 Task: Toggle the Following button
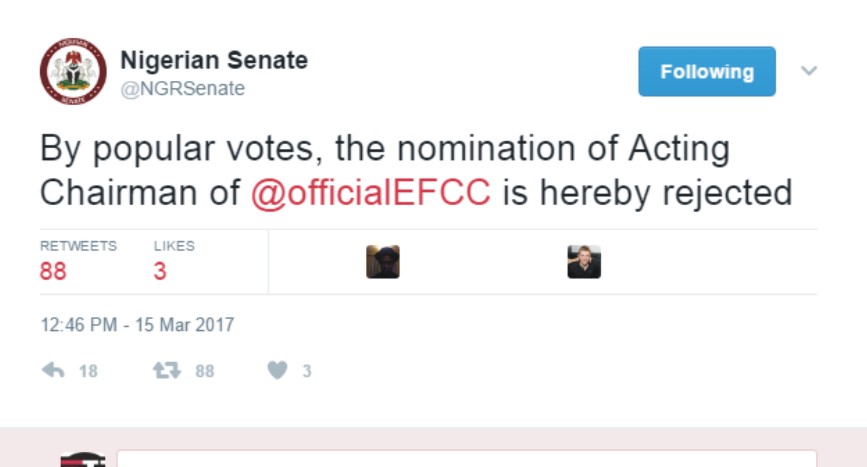[707, 72]
